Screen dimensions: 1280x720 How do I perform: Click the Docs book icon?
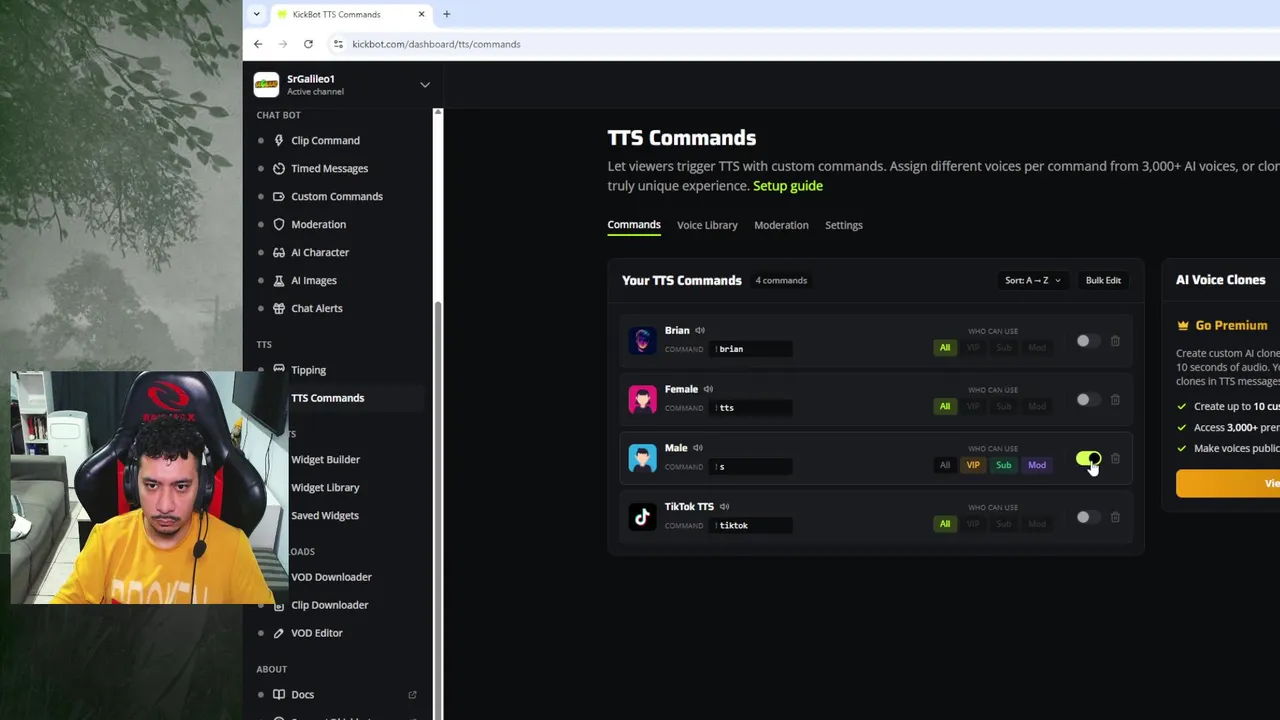(x=279, y=695)
